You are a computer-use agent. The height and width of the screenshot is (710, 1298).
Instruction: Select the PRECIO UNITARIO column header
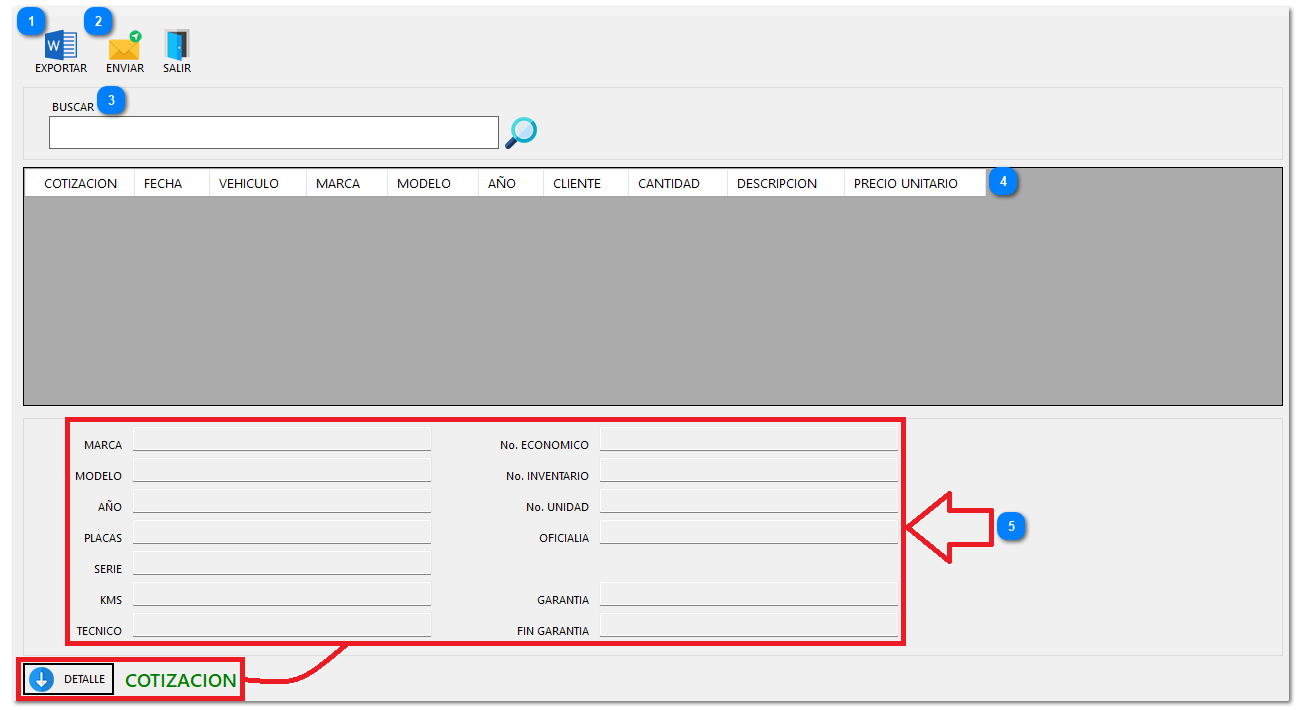pyautogui.click(x=915, y=183)
